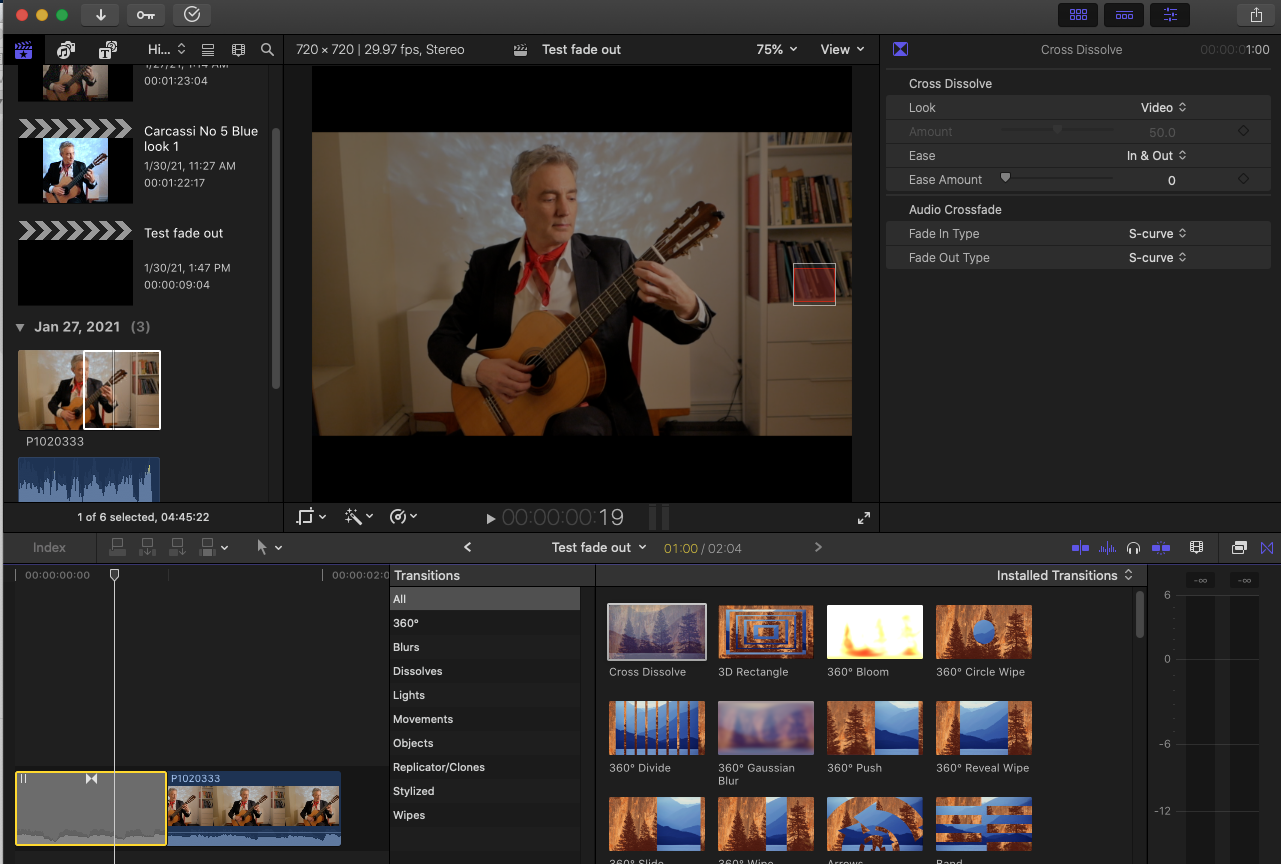Click the browser search magnifier icon
The height and width of the screenshot is (864, 1281).
267,49
